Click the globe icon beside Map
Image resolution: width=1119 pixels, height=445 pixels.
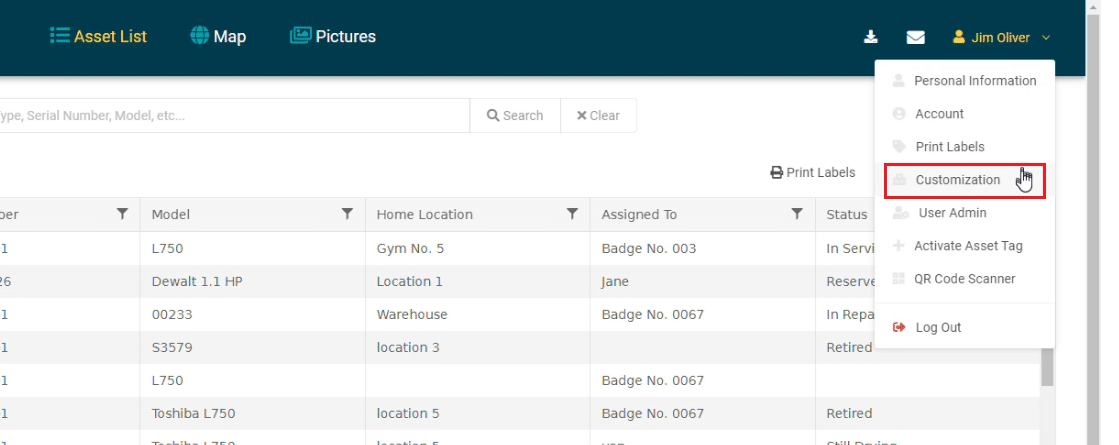(199, 36)
